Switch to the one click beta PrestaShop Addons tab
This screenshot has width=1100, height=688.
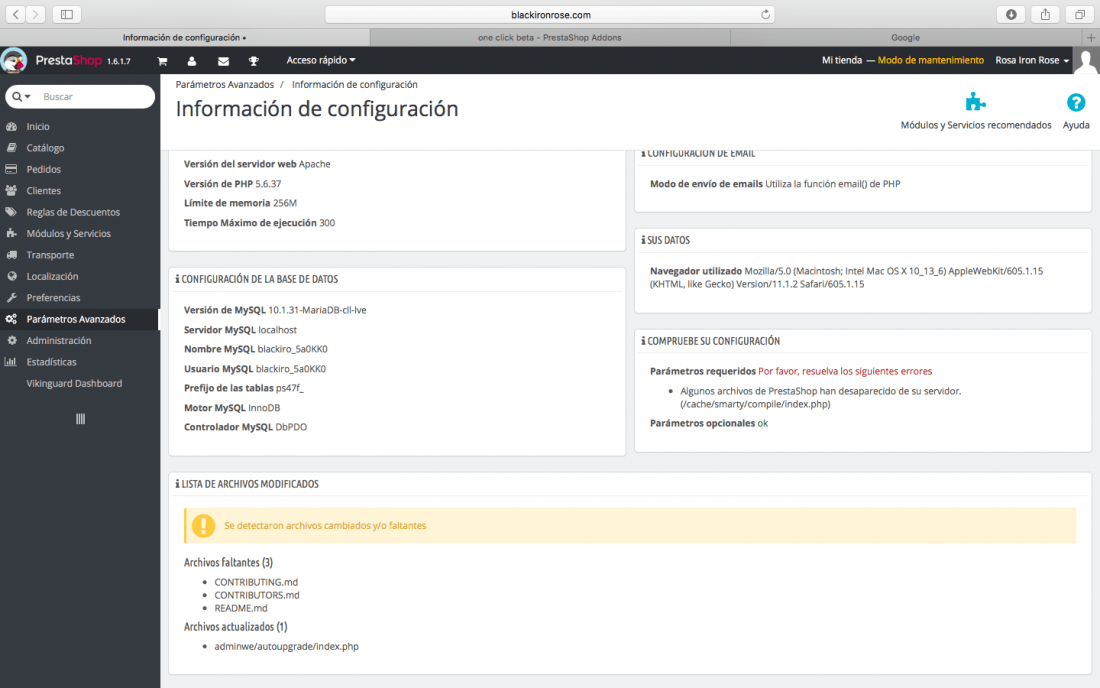click(x=549, y=37)
